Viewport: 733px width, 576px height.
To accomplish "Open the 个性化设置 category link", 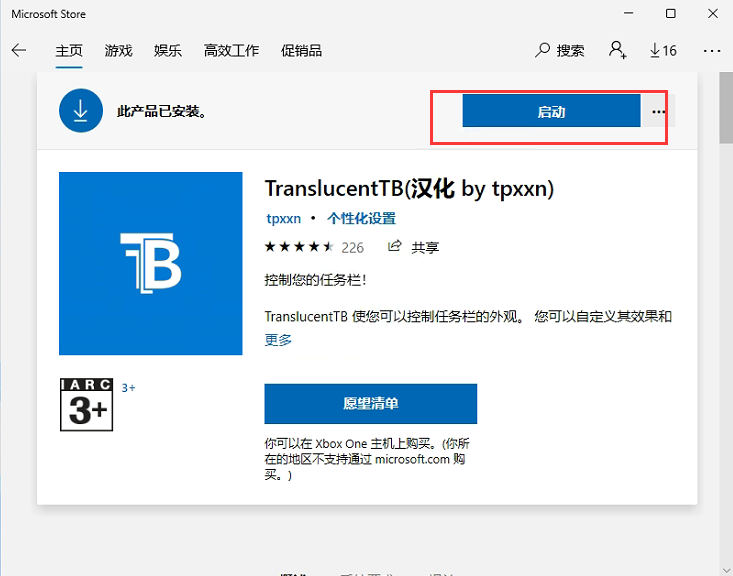I will click(361, 218).
